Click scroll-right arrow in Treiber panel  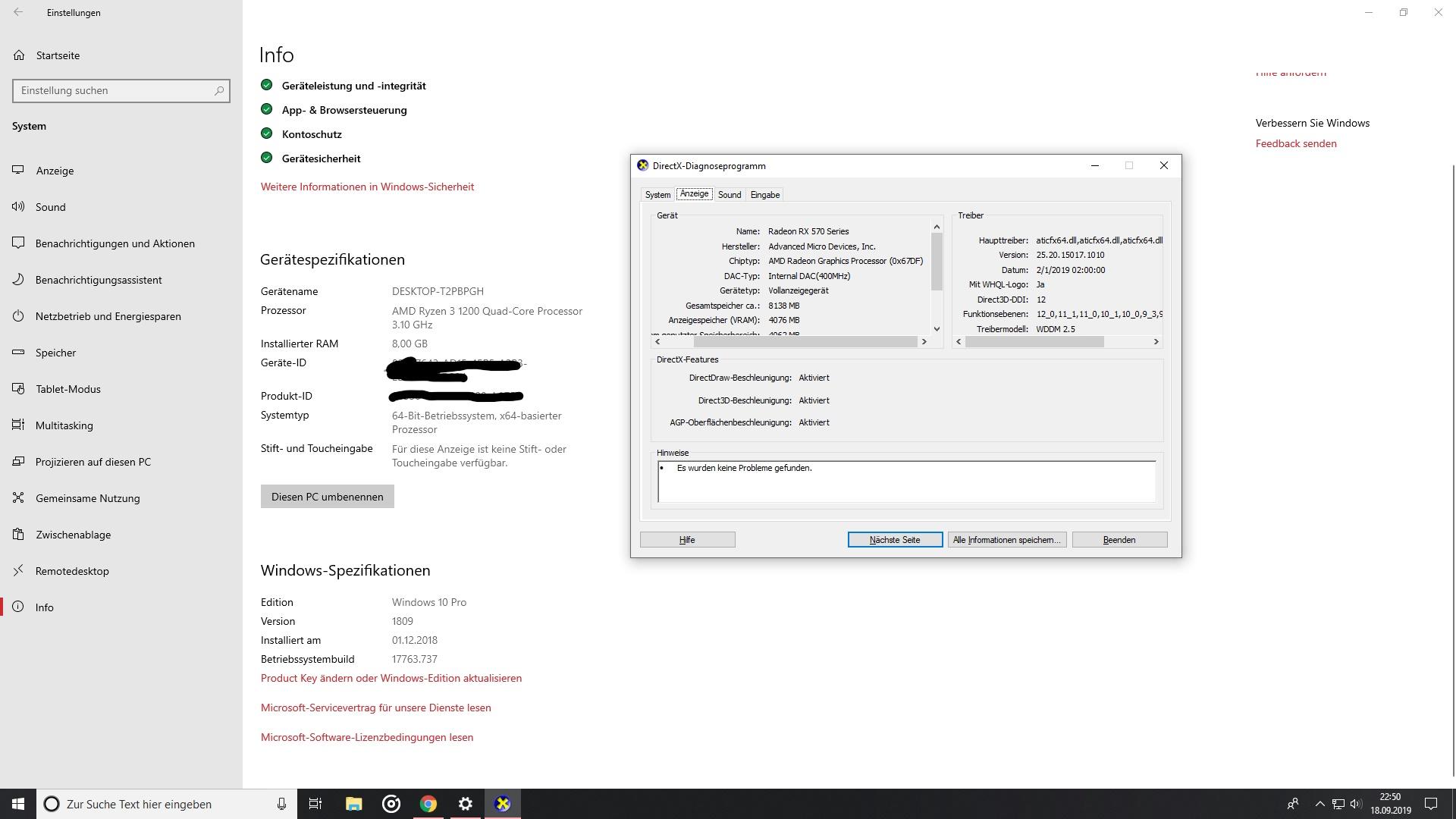[1156, 342]
